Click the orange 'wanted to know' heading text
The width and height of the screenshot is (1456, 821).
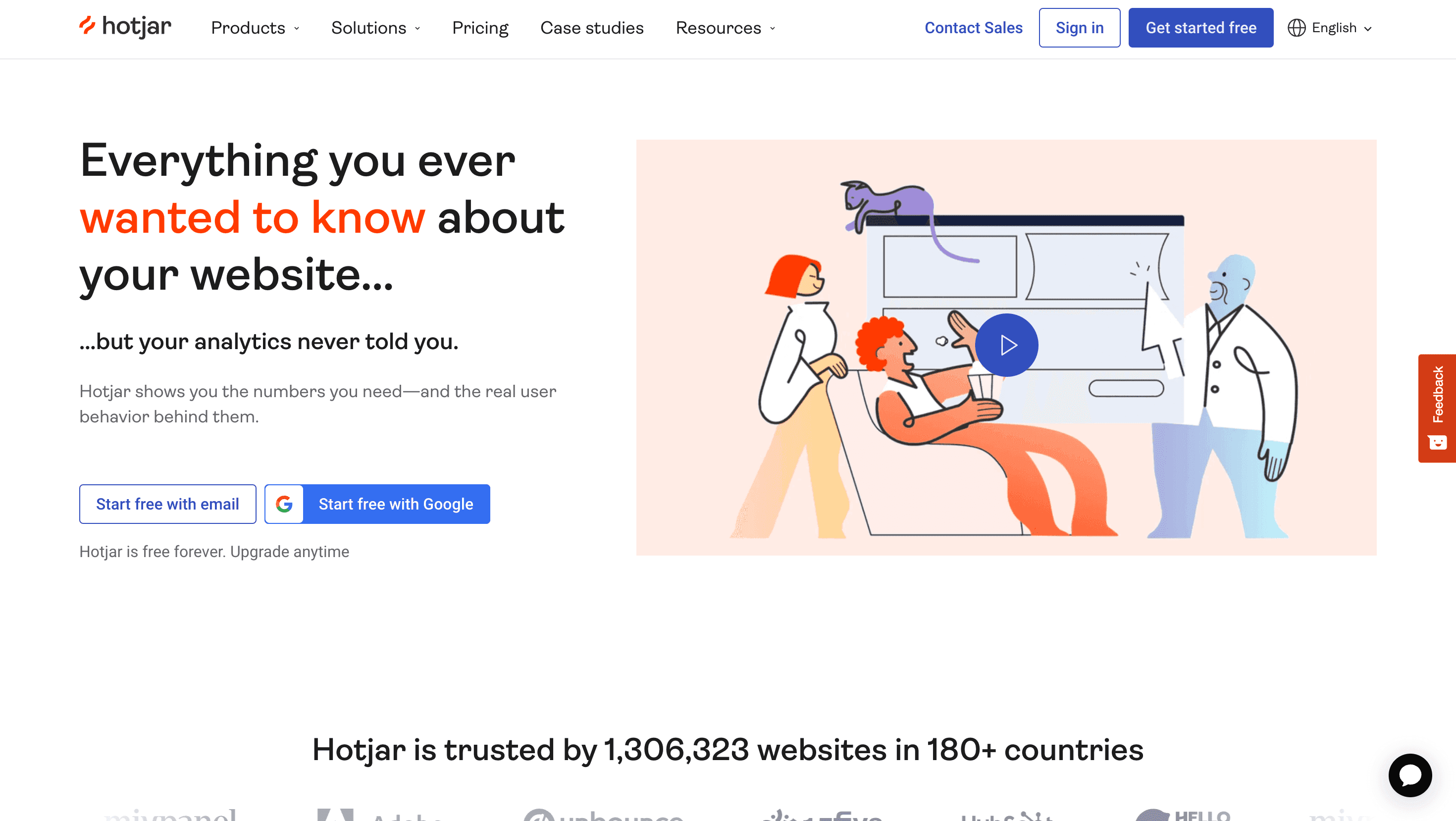click(x=252, y=217)
